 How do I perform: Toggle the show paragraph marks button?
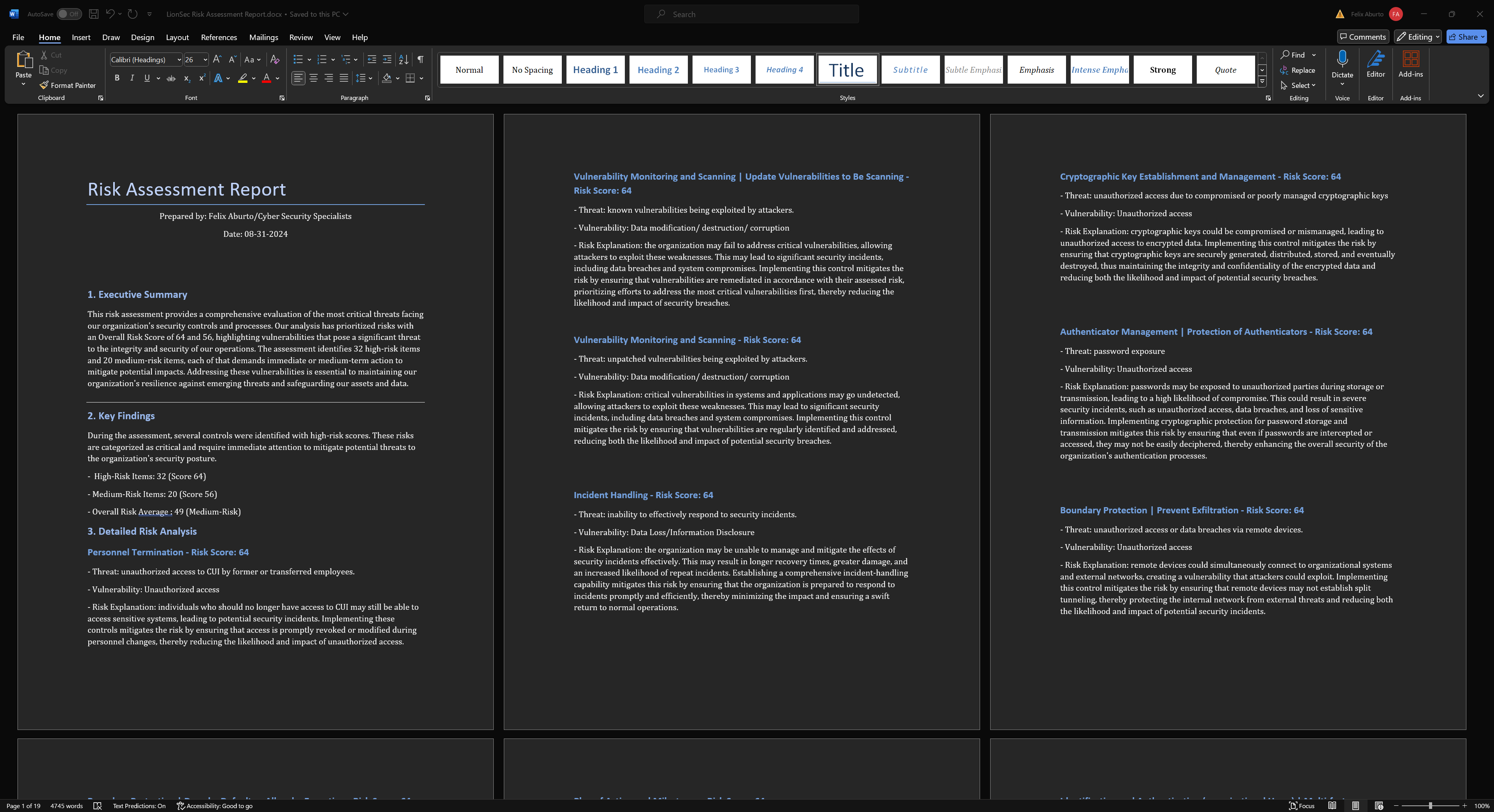click(420, 59)
